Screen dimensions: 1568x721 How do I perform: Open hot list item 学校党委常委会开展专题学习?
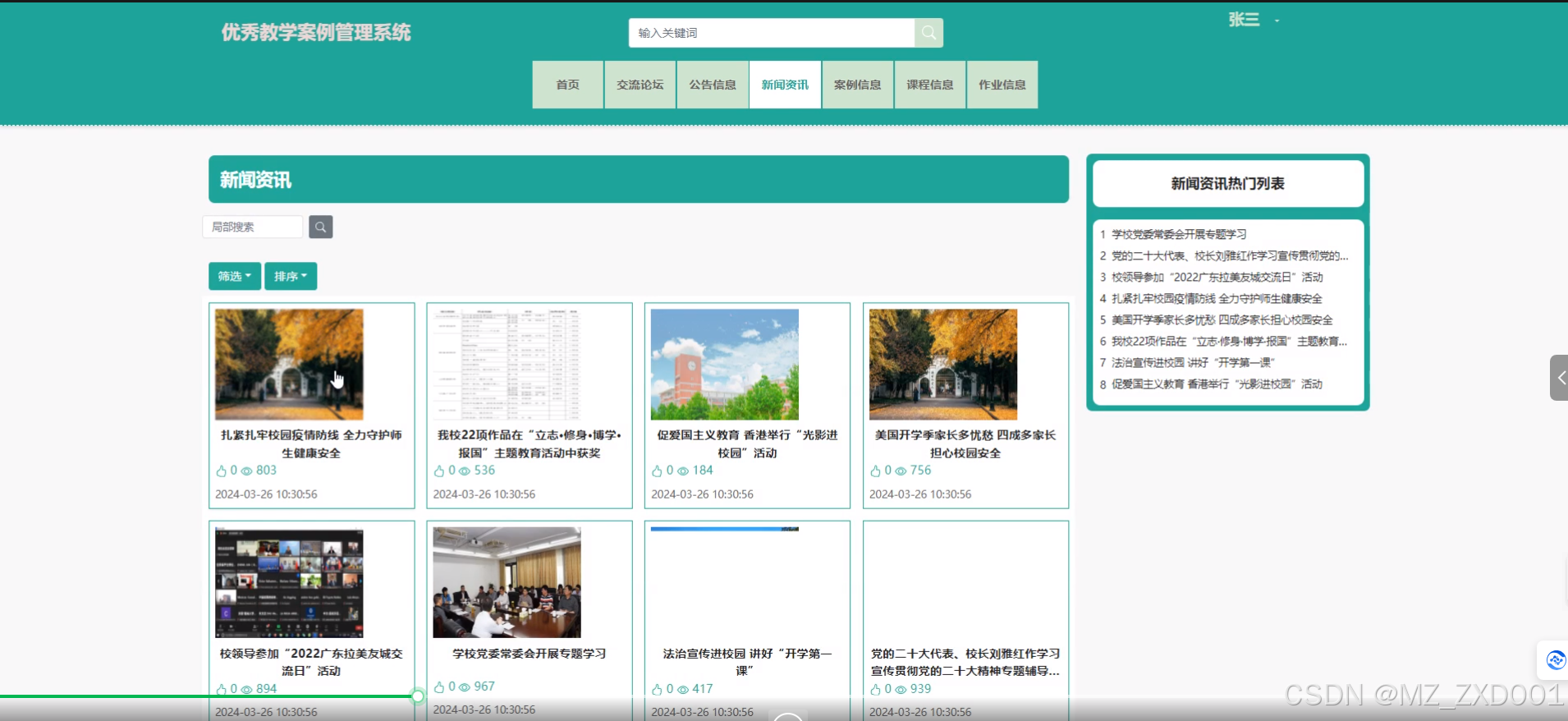[1179, 234]
